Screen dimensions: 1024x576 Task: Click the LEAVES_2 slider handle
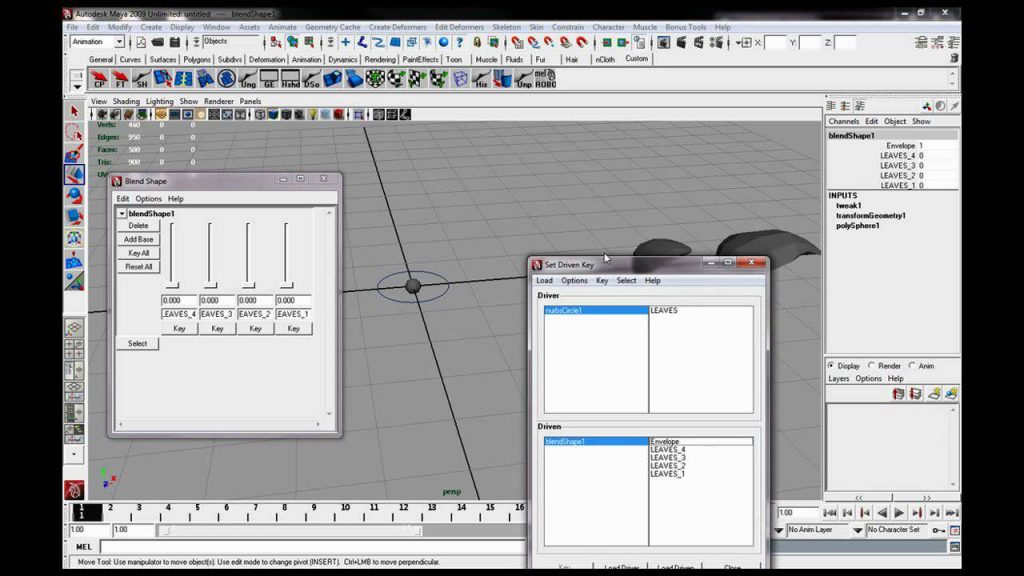coord(248,285)
